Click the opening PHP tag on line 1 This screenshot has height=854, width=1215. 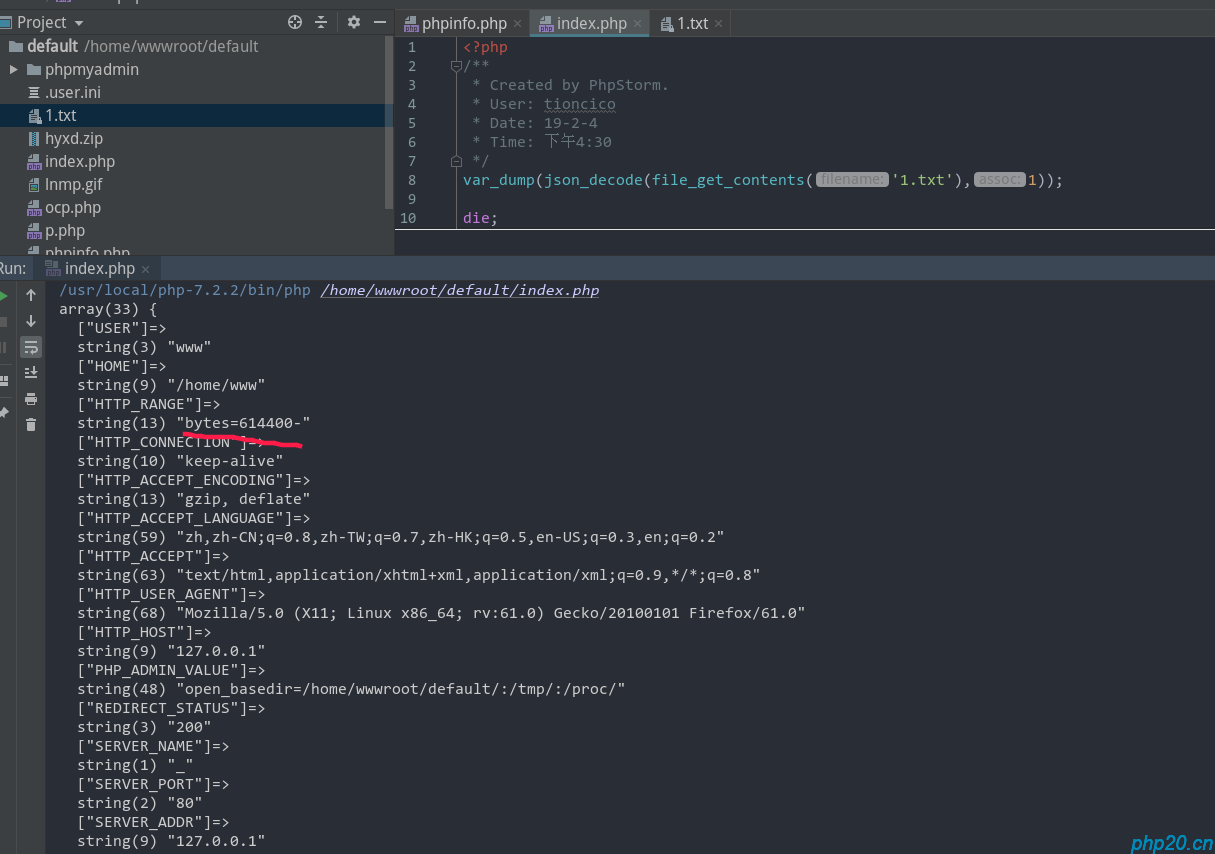point(485,47)
